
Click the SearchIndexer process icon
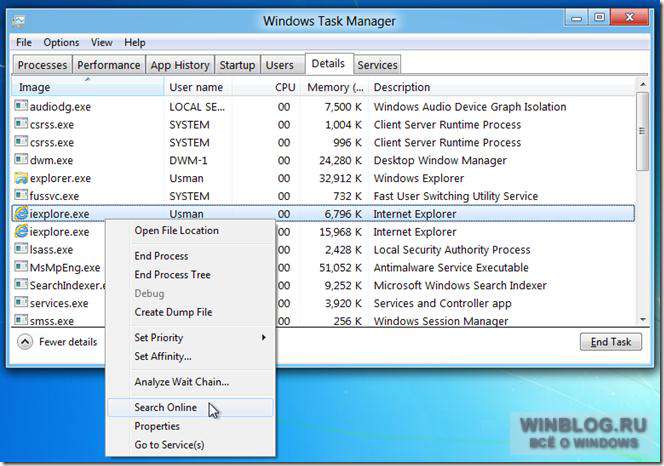pos(21,284)
